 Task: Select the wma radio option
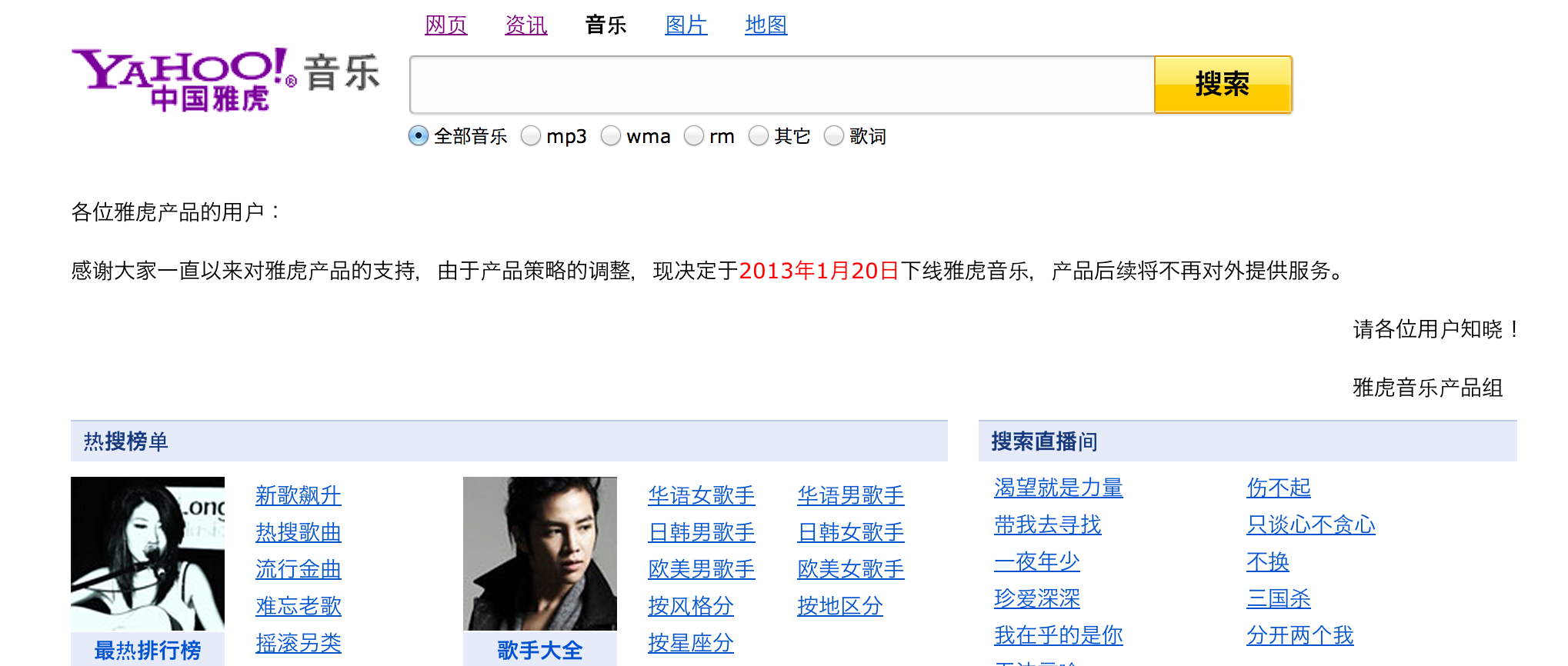(x=611, y=136)
